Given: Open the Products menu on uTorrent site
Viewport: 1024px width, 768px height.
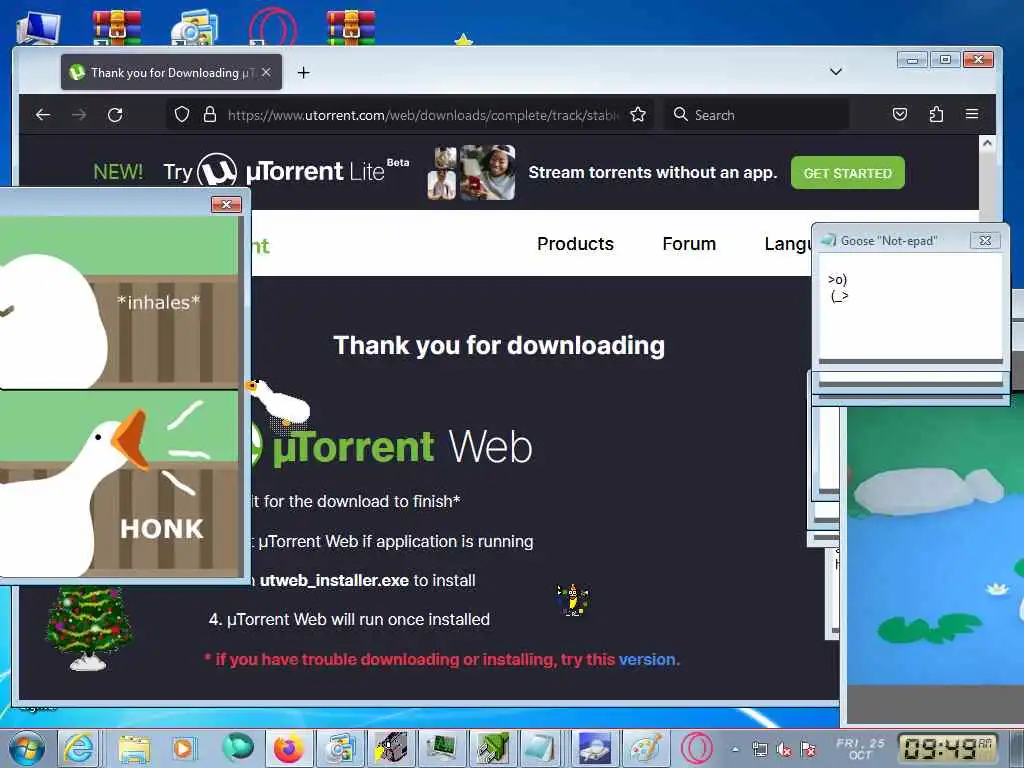Looking at the screenshot, I should (x=575, y=244).
